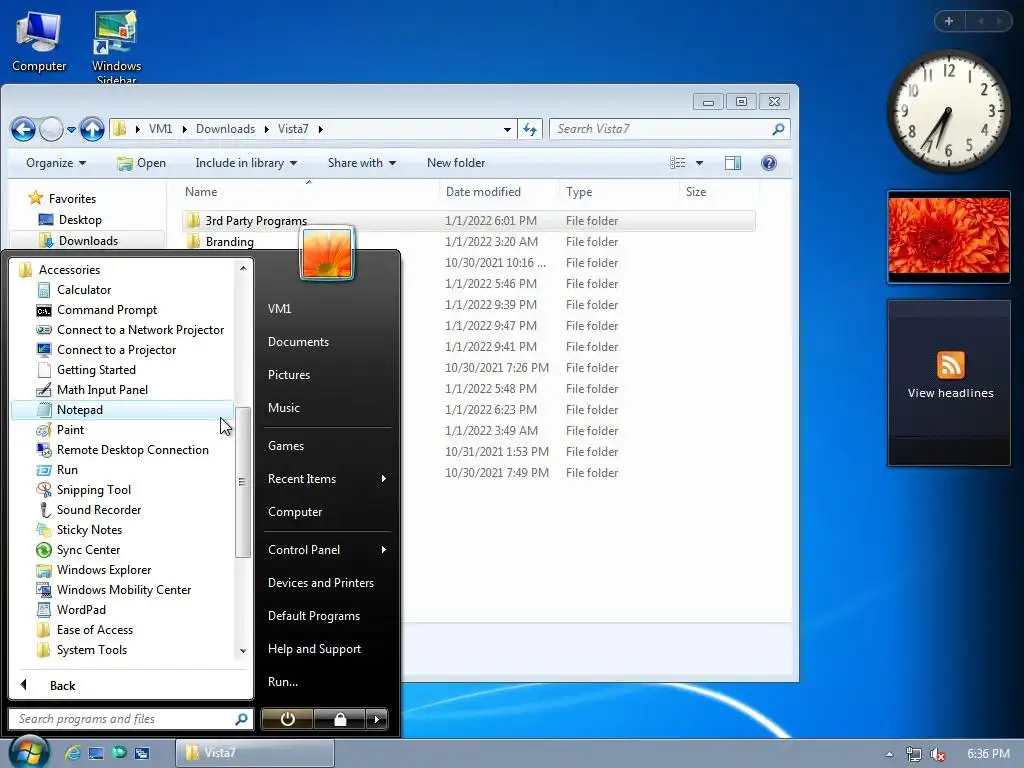The height and width of the screenshot is (768, 1024).
Task: Launch WordPad
Action: [x=80, y=609]
